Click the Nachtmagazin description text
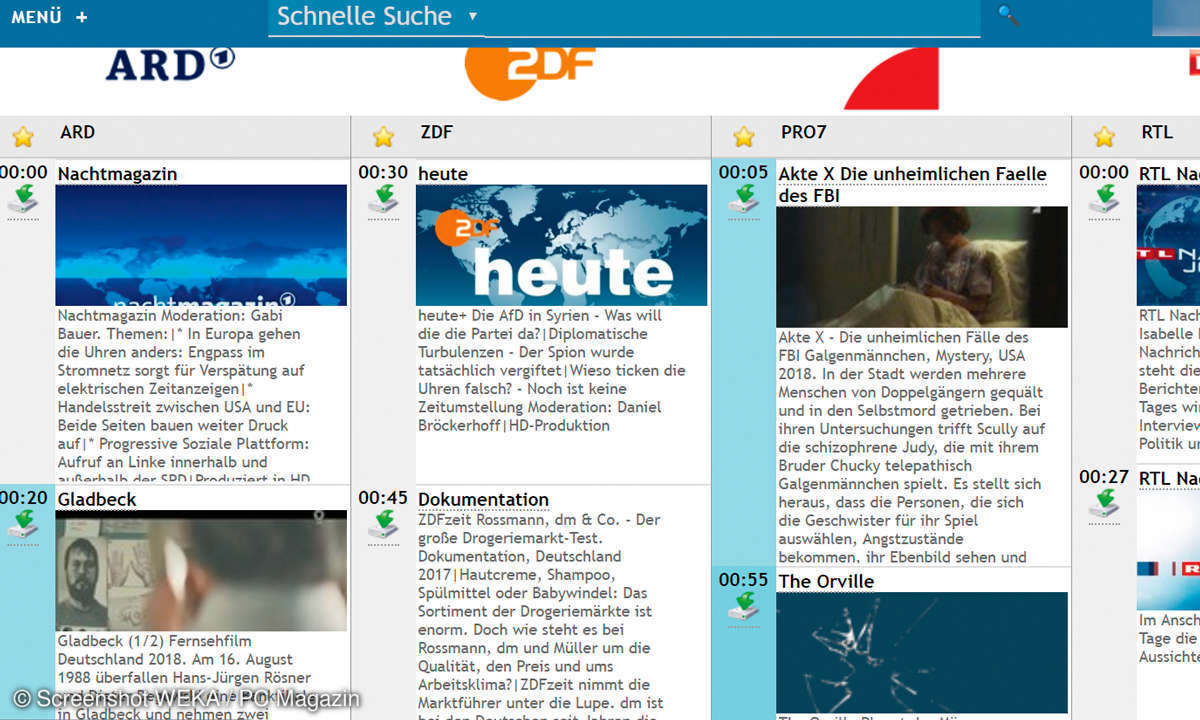The width and height of the screenshot is (1200, 720). click(x=183, y=397)
